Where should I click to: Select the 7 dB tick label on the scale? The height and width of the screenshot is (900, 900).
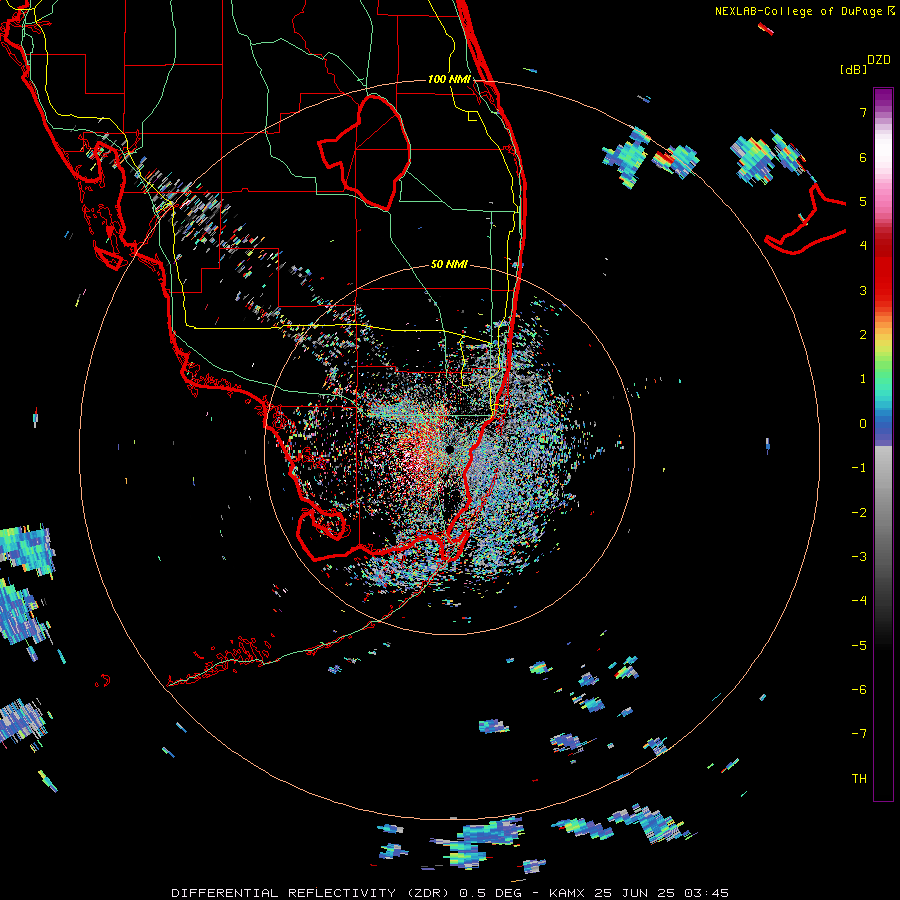(x=863, y=112)
